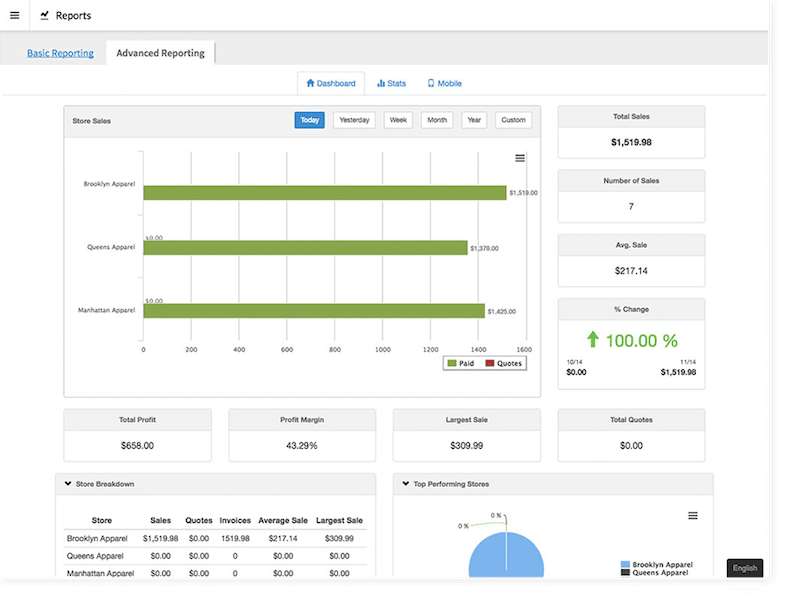Click the Store Sales panel title
This screenshot has height=600, width=800.
click(x=91, y=121)
